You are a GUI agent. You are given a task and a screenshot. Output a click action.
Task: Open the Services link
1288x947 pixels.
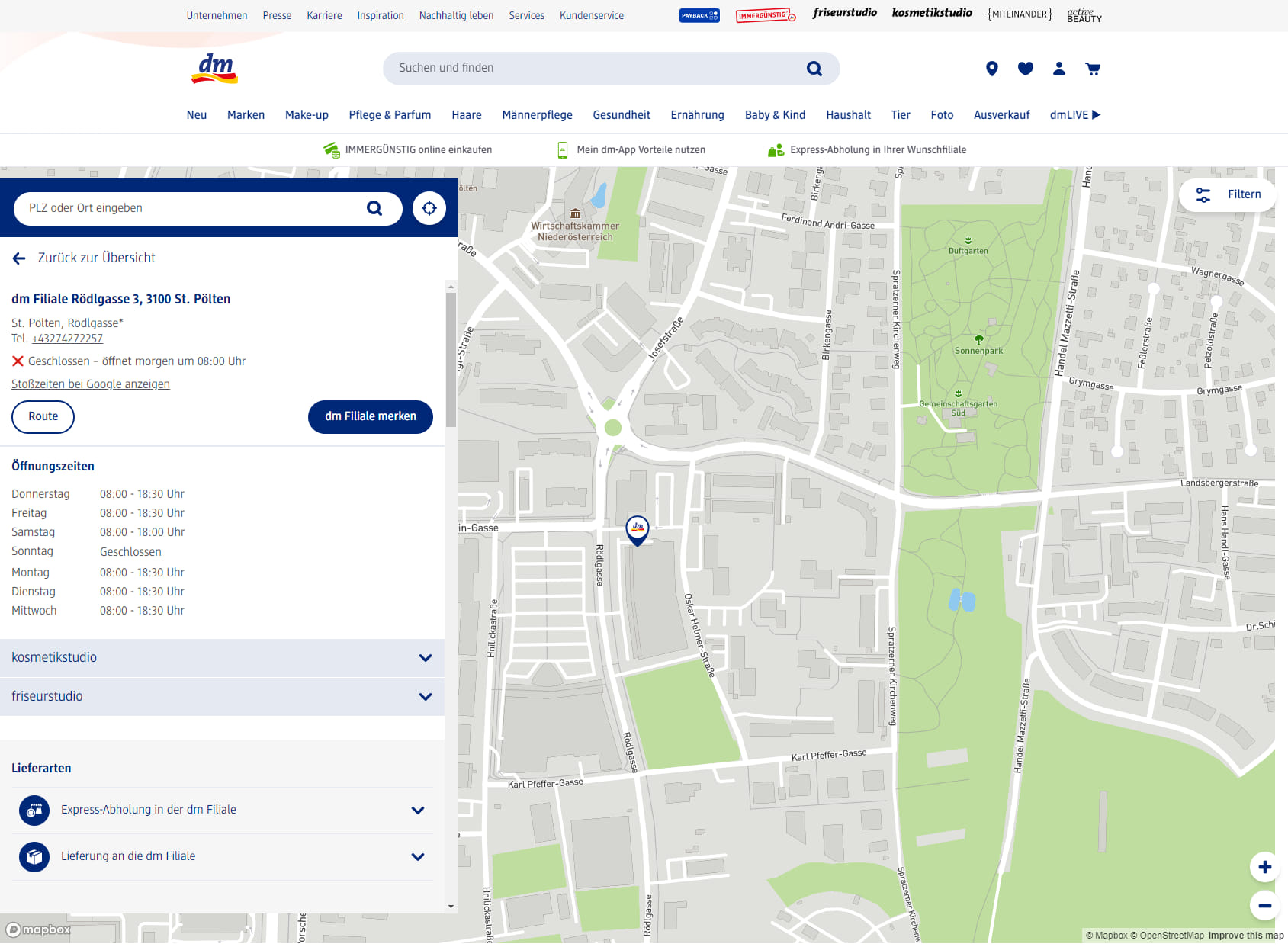[x=526, y=15]
